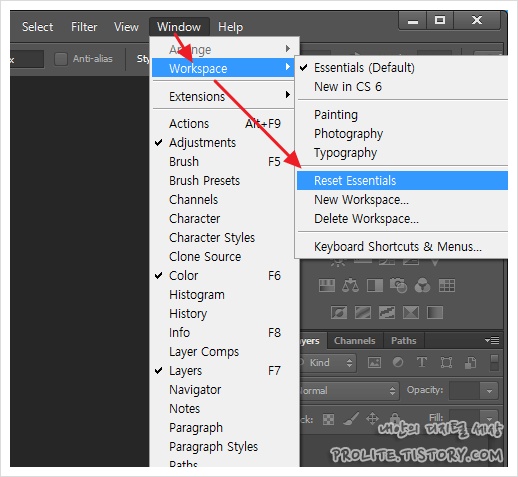This screenshot has height=477, width=518.
Task: Toggle the layer filtering on/off switch
Action: [495, 362]
